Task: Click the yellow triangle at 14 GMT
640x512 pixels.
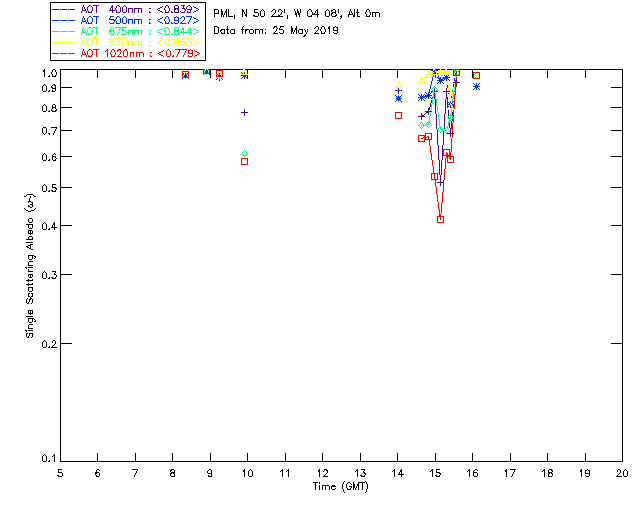Action: [x=398, y=85]
